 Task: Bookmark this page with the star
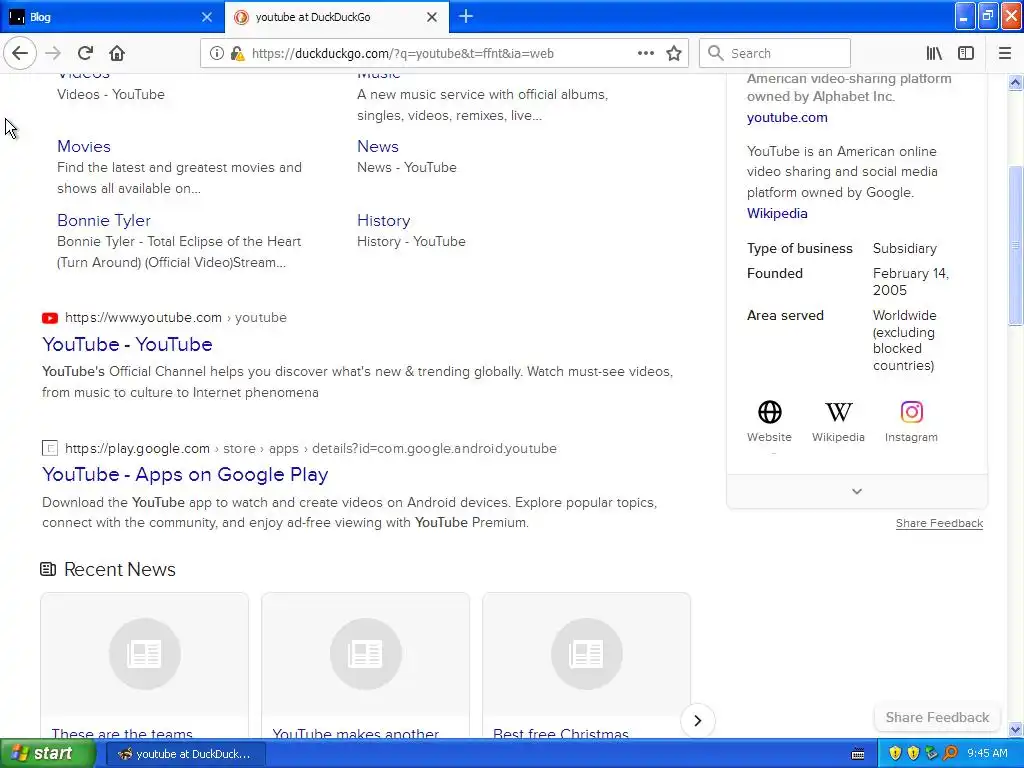click(674, 54)
